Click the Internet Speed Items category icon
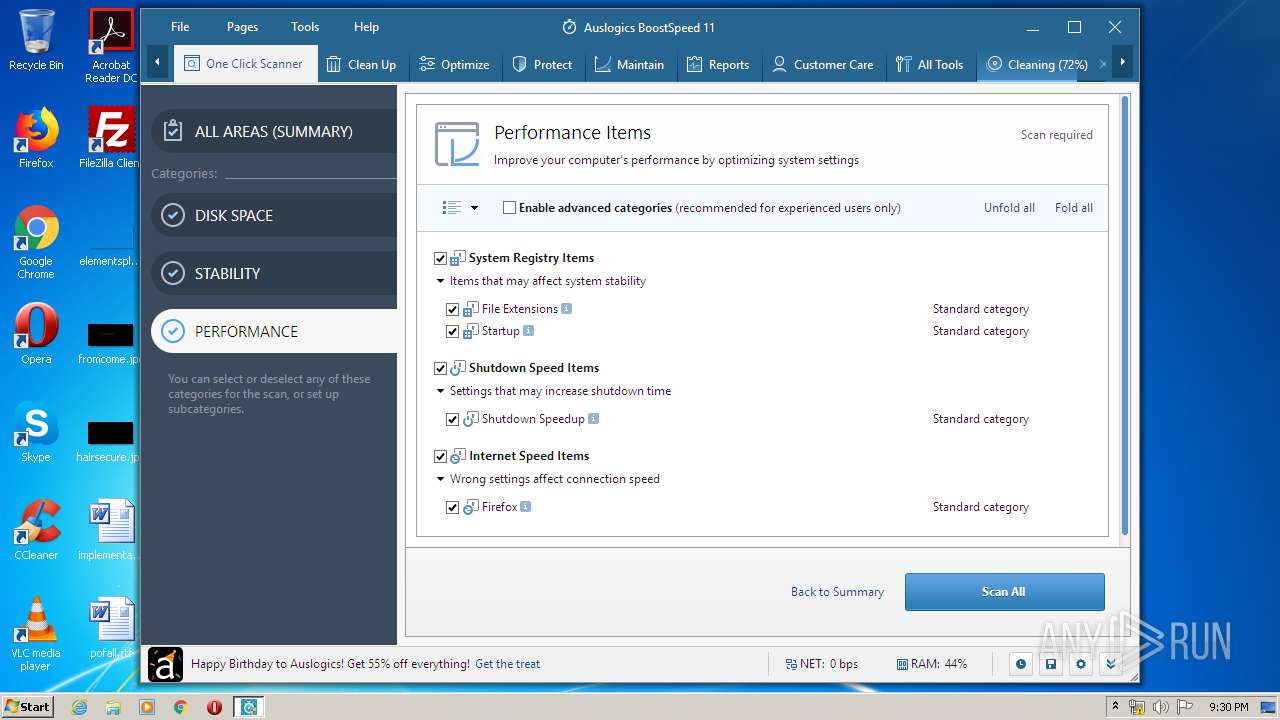The height and width of the screenshot is (720, 1280). 458,456
